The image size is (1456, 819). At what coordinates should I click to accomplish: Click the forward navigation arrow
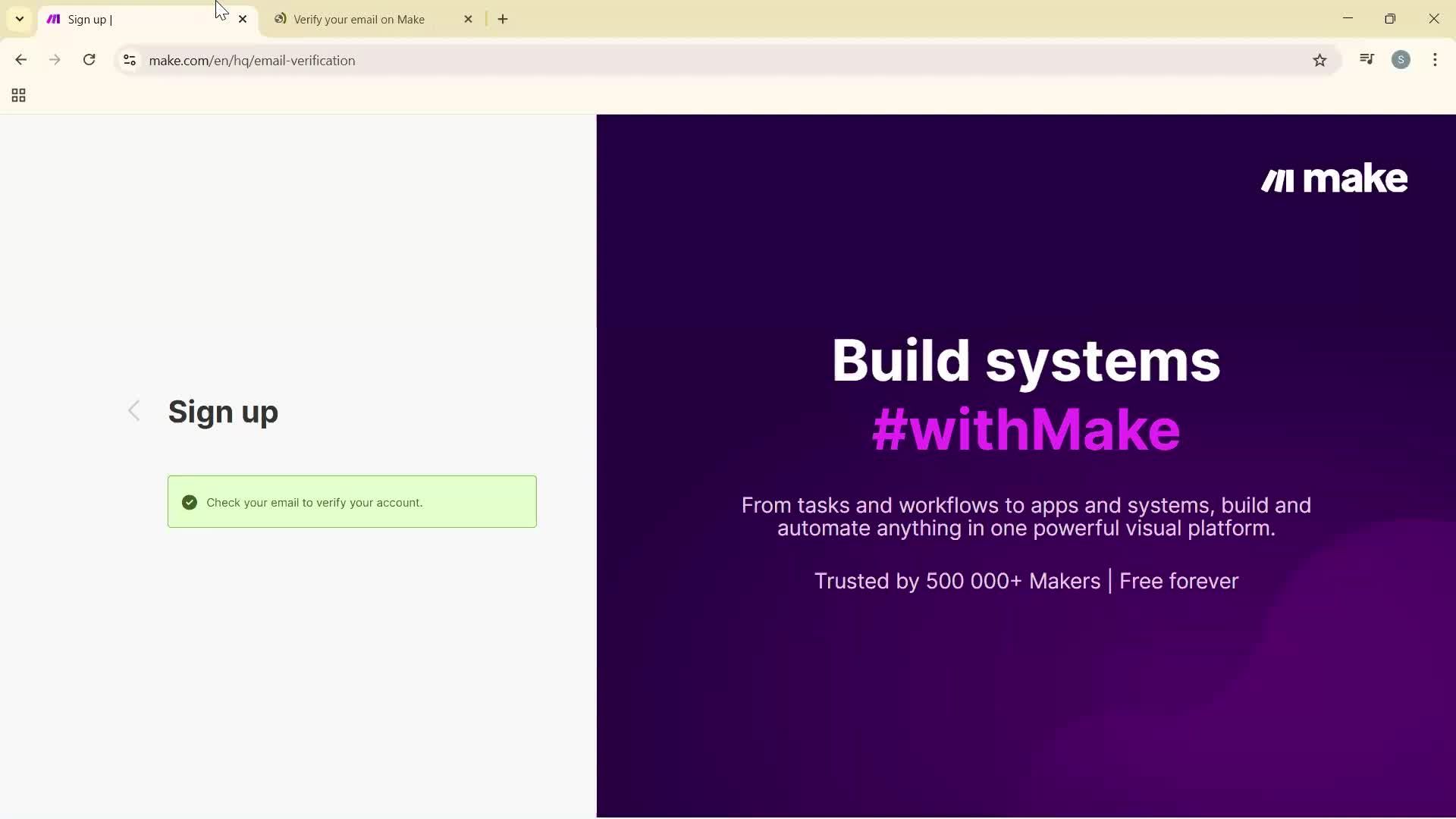pos(55,60)
